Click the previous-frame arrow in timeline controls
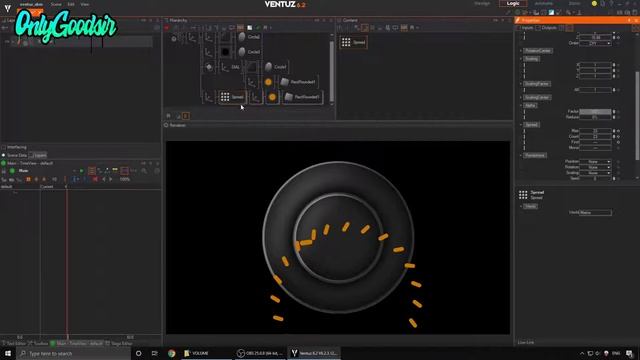Viewport: 640px width, 360px height. pyautogui.click(x=104, y=179)
